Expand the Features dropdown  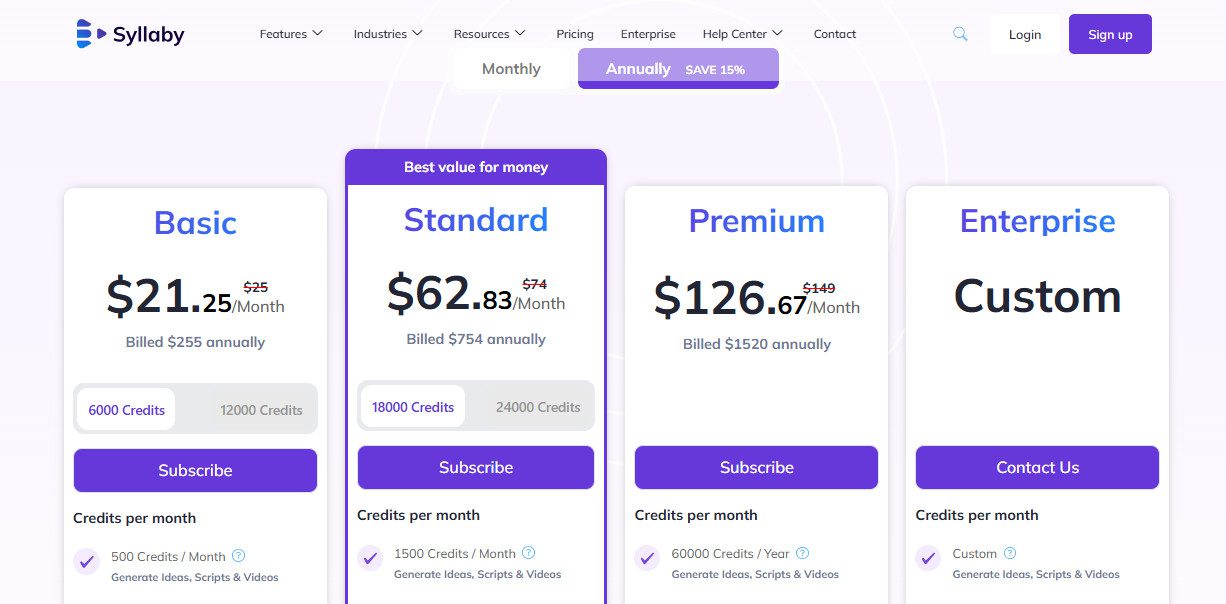[291, 33]
